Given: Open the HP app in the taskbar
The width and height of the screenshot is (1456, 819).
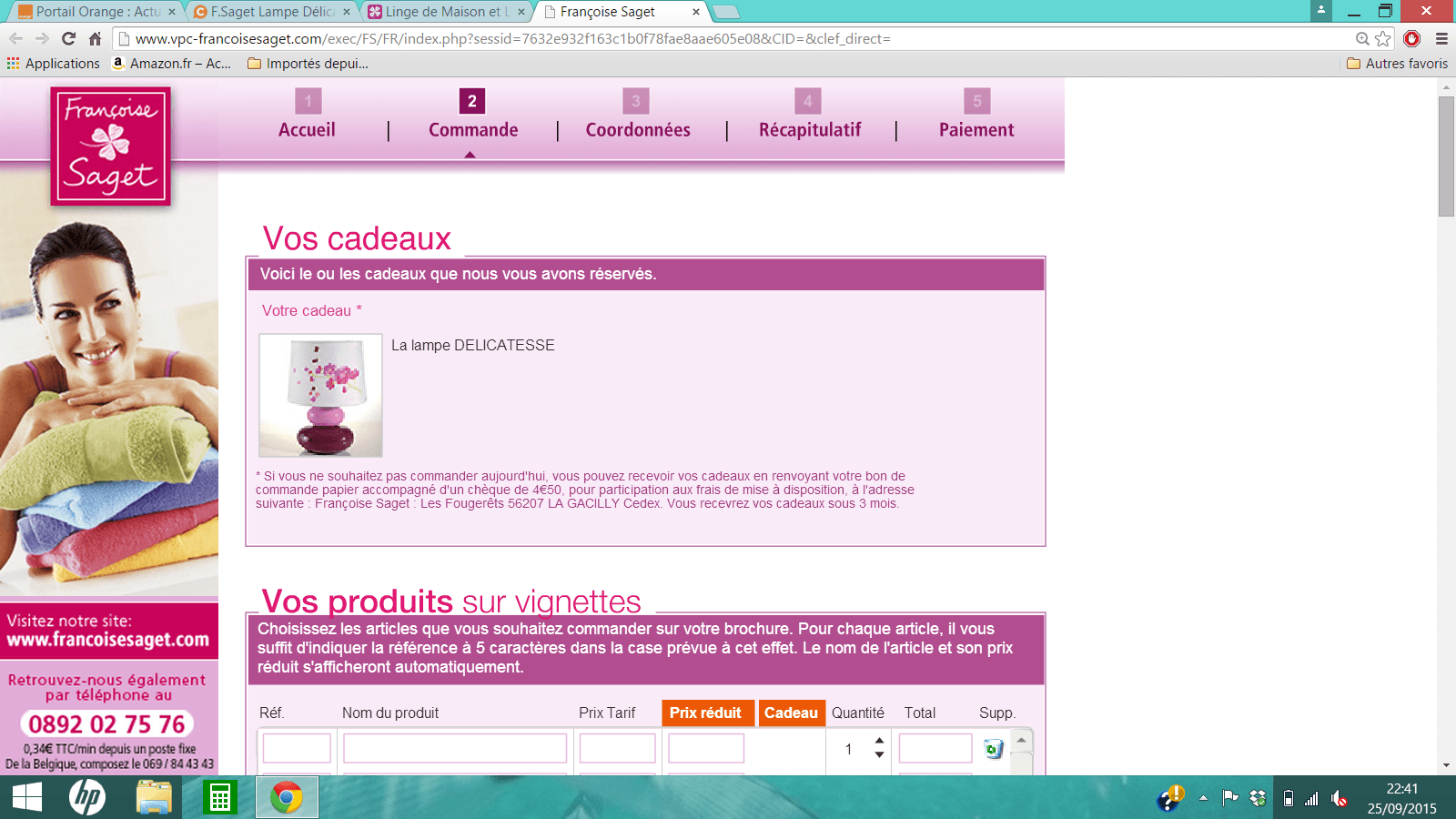Looking at the screenshot, I should pyautogui.click(x=87, y=798).
